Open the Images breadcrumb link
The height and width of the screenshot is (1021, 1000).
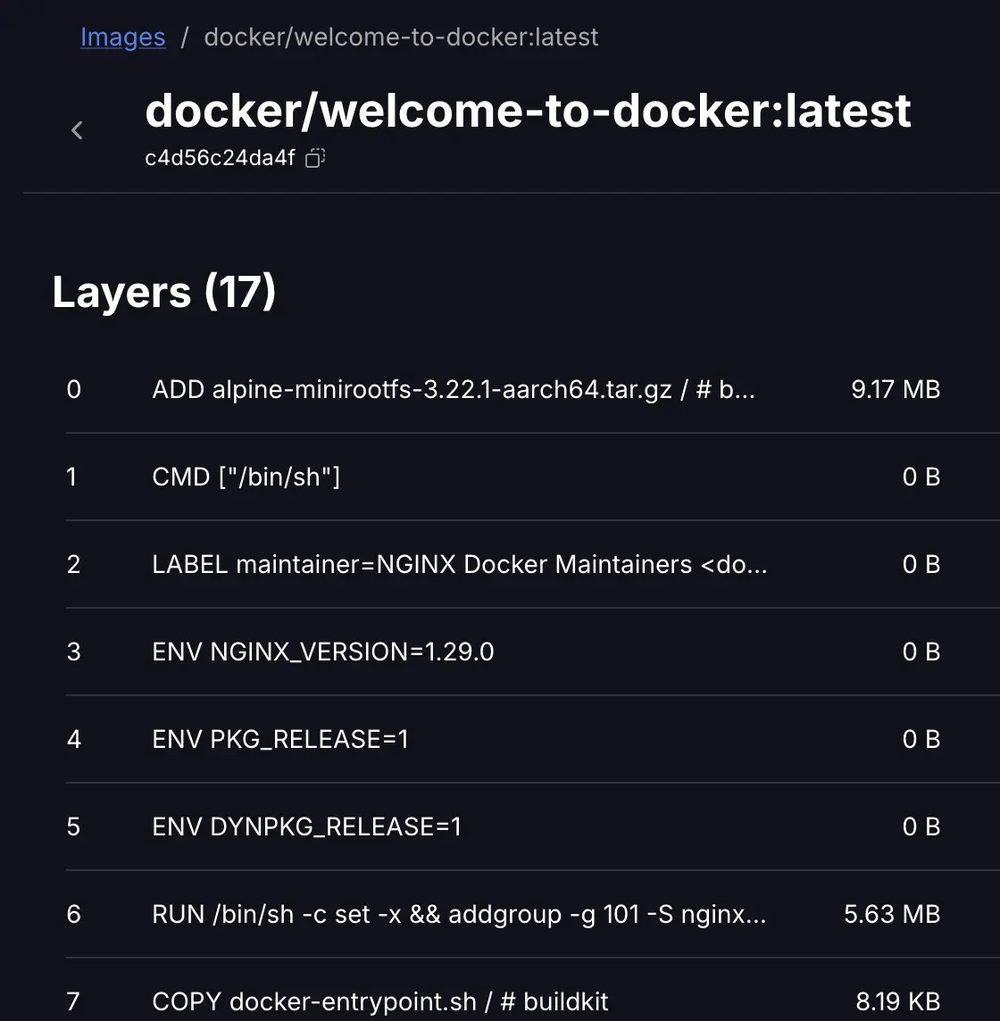[x=122, y=37]
